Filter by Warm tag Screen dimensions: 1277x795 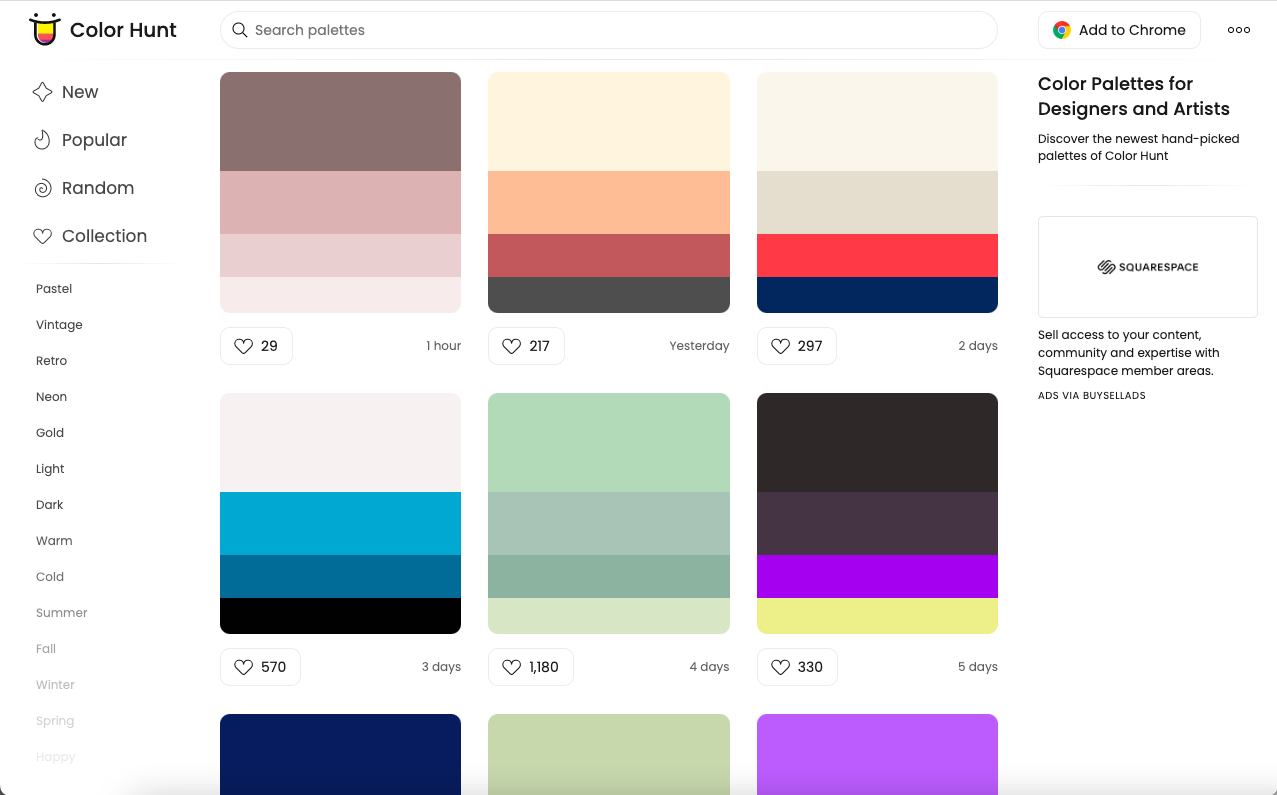click(x=54, y=541)
